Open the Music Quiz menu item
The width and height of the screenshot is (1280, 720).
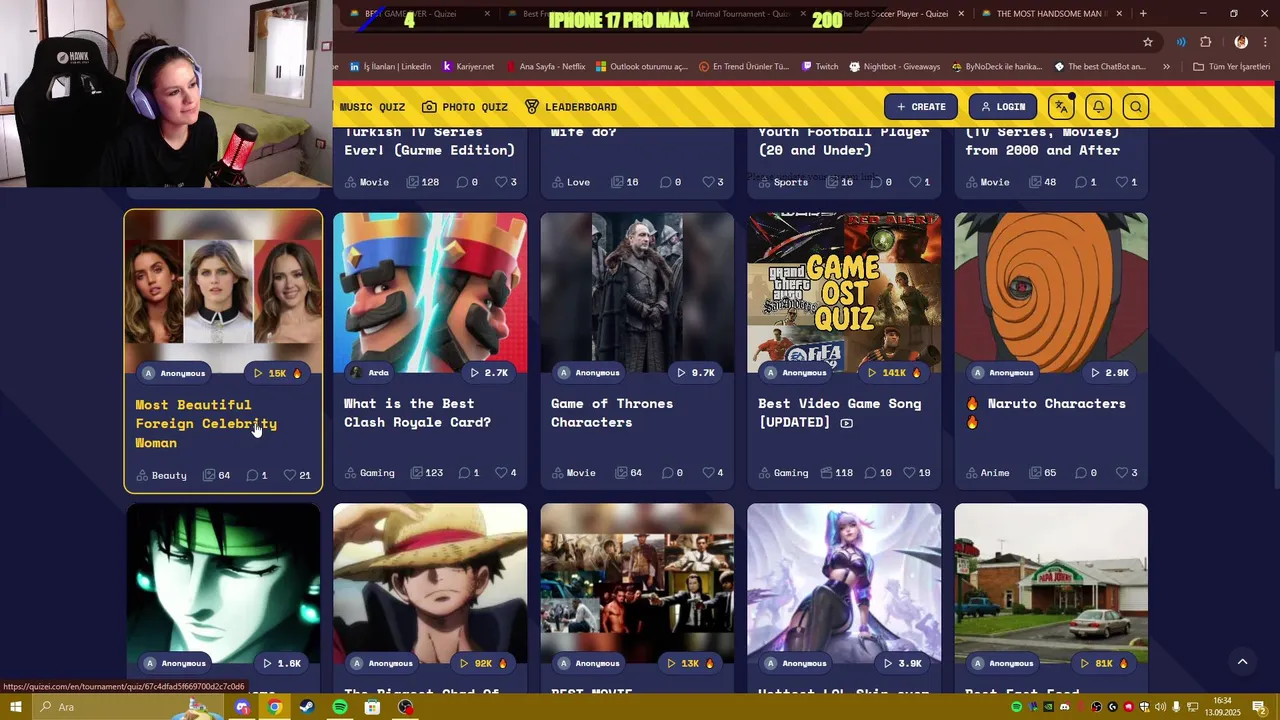[x=372, y=107]
